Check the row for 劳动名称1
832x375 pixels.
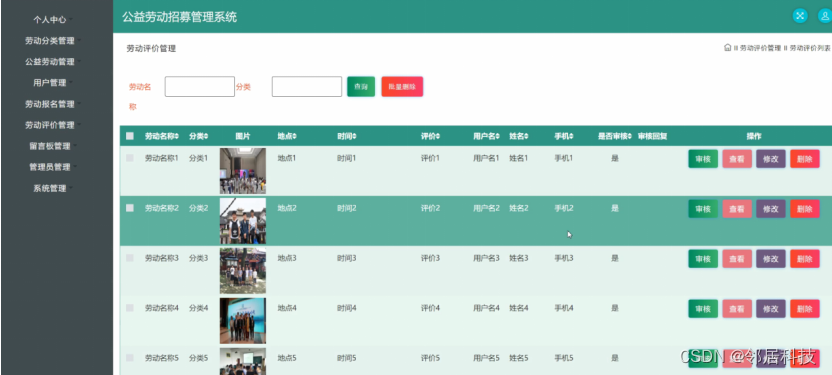[x=130, y=158]
